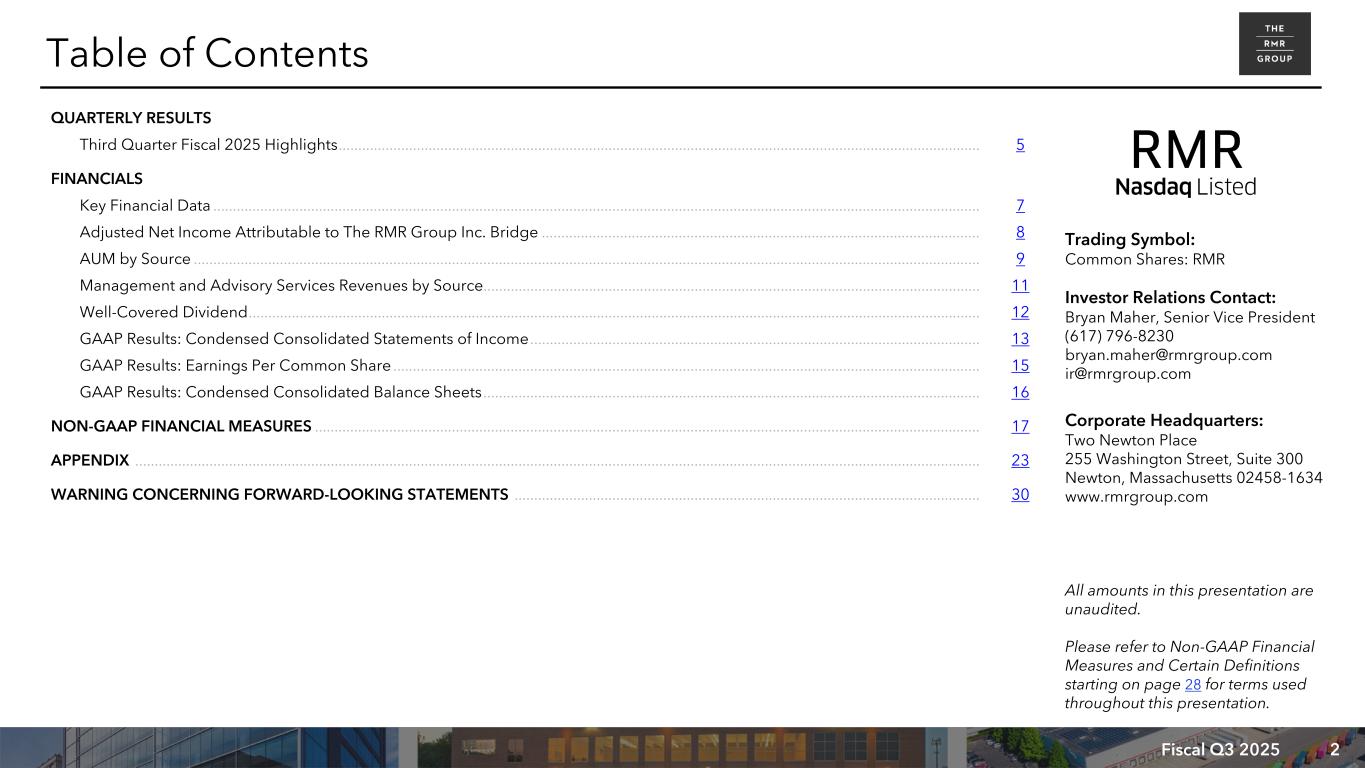Select the Table of Contents heading
The height and width of the screenshot is (768, 1365).
coord(207,53)
